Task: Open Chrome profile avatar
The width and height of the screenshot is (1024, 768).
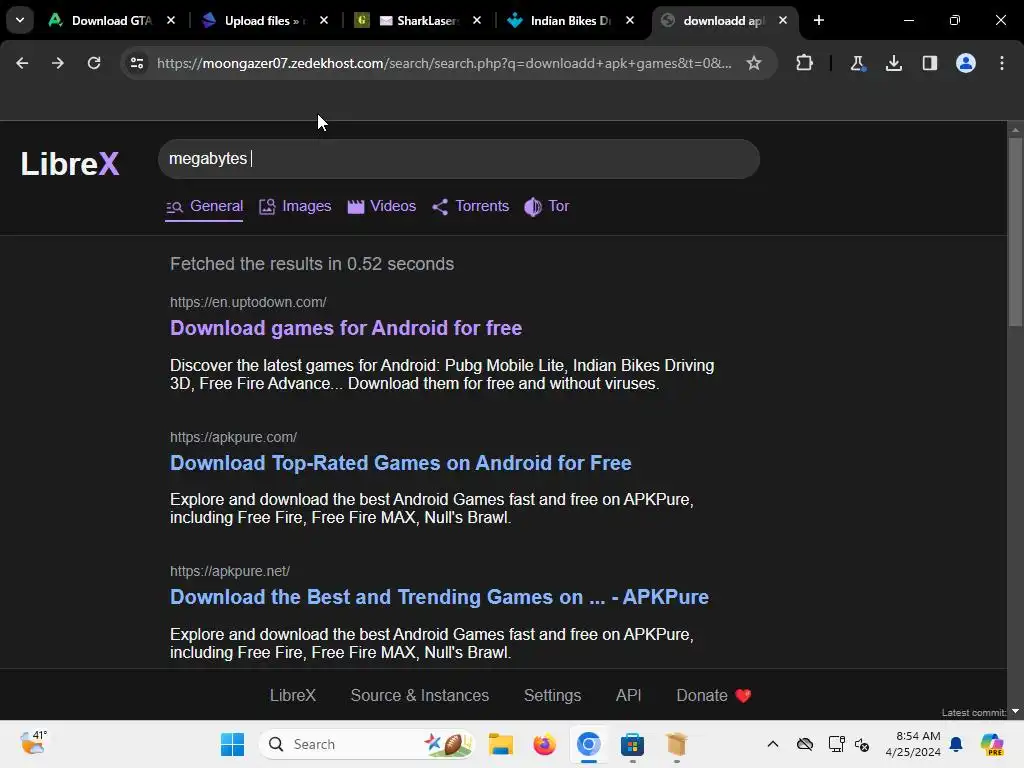Action: (x=966, y=63)
